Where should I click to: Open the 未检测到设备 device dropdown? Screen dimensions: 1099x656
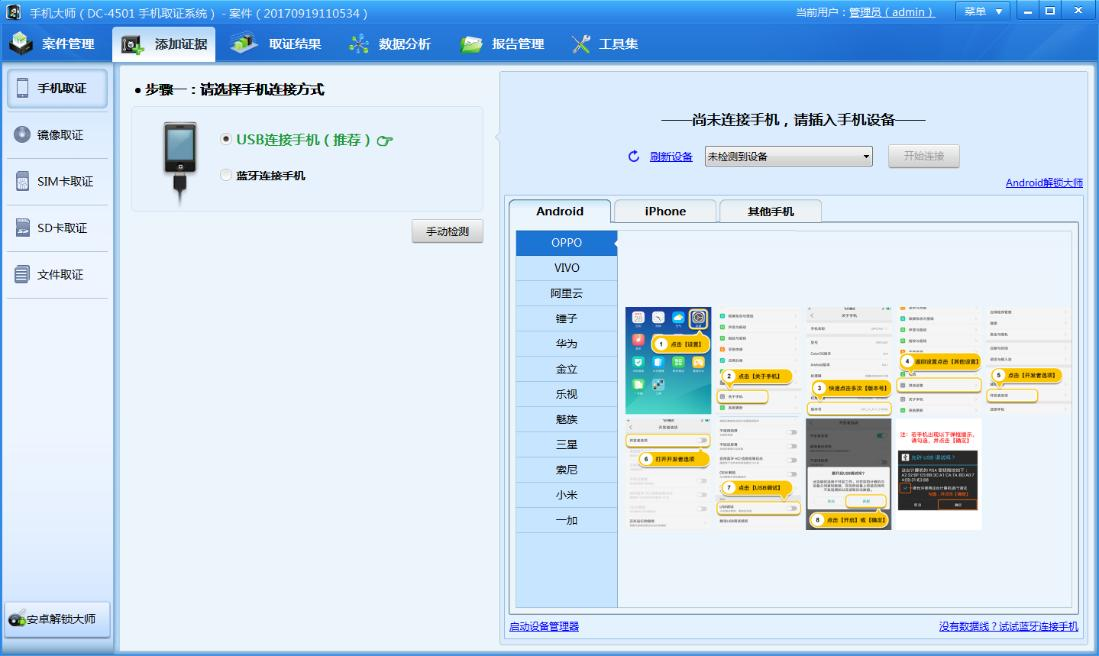point(789,156)
